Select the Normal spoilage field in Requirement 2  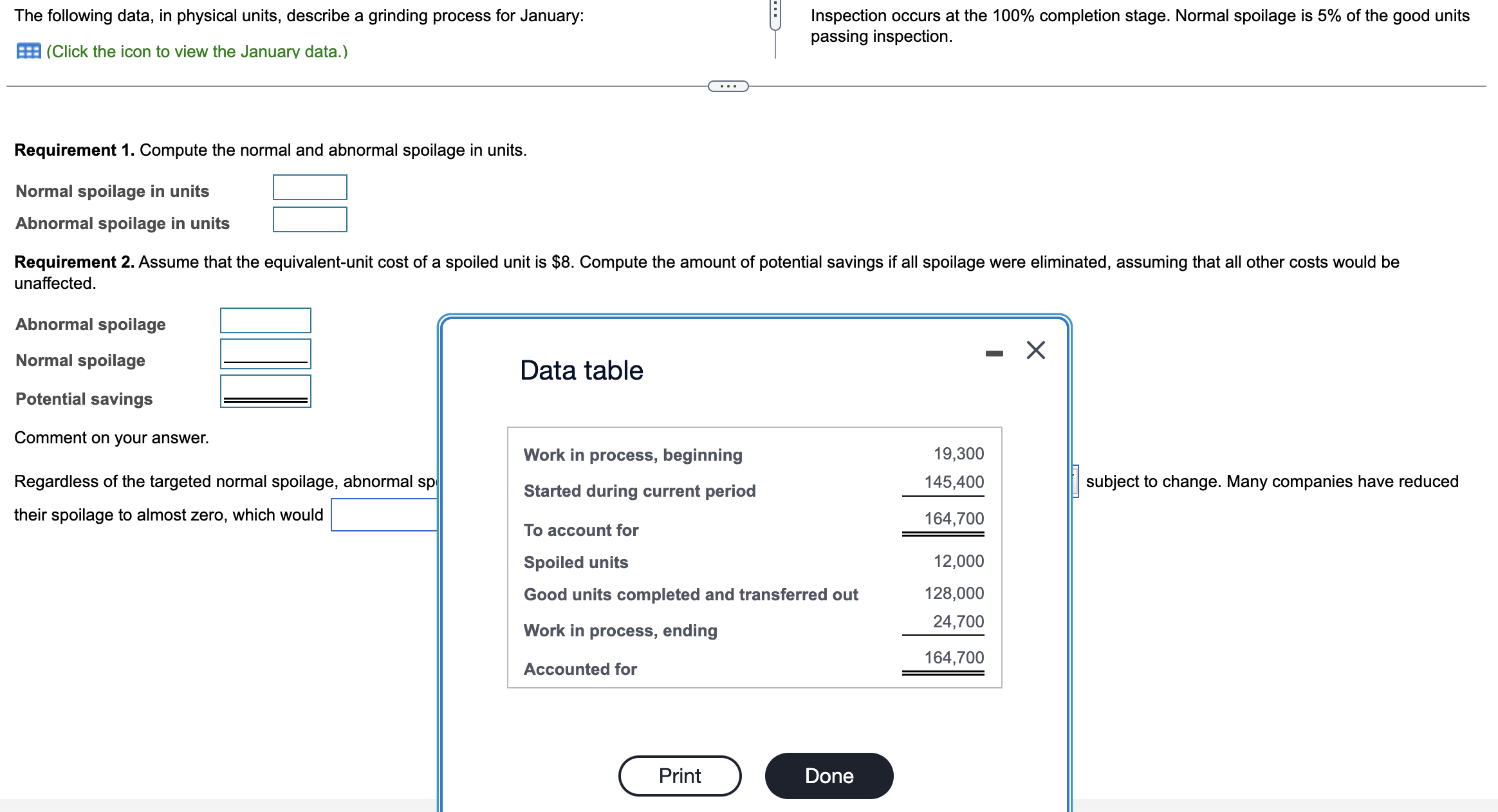(x=264, y=355)
